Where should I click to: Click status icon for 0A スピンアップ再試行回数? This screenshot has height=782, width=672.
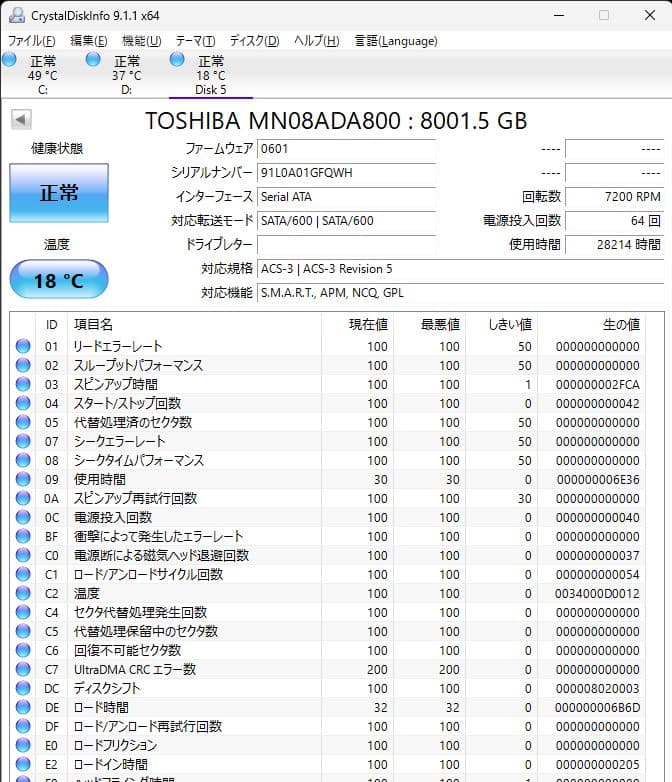pyautogui.click(x=23, y=498)
